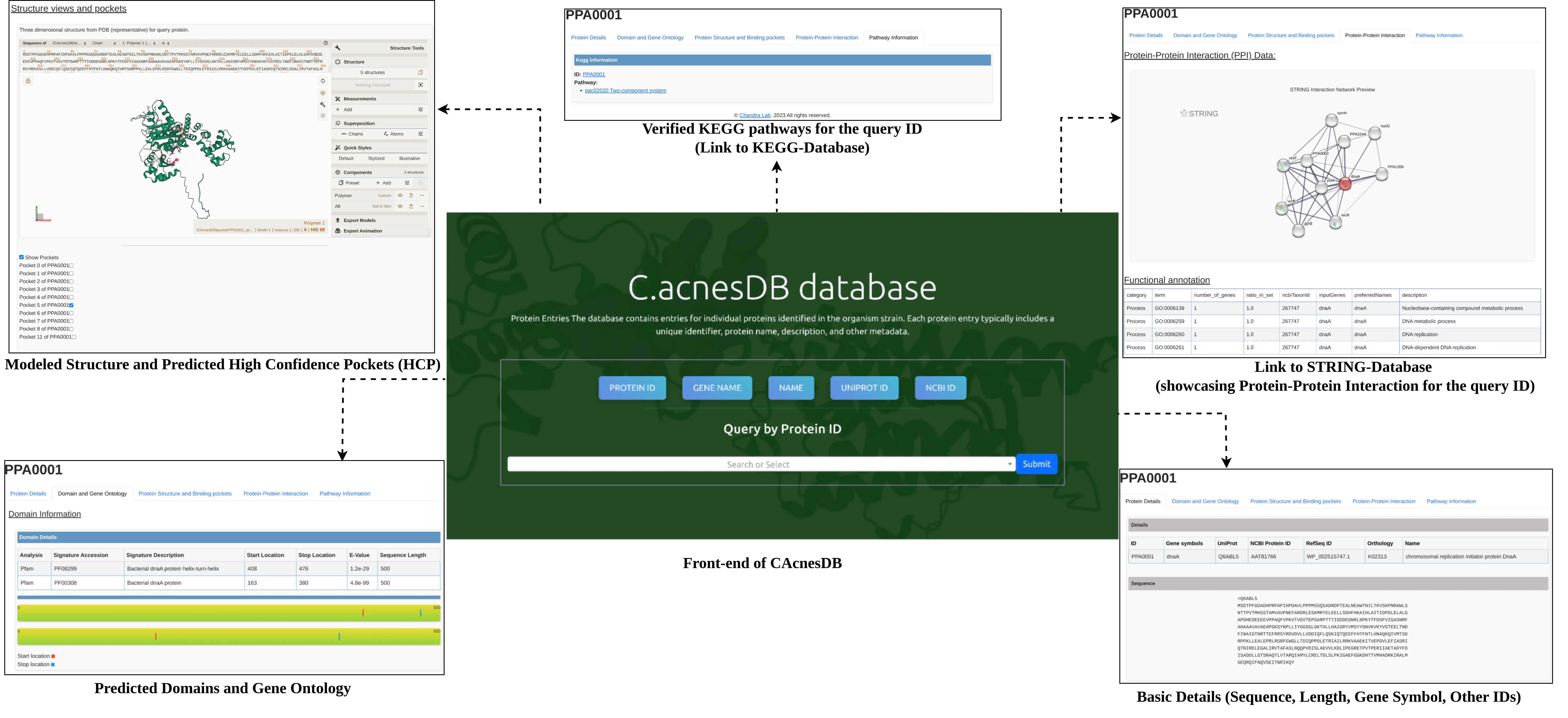
Task: Open the pac02020 Two-component system link
Action: [625, 91]
